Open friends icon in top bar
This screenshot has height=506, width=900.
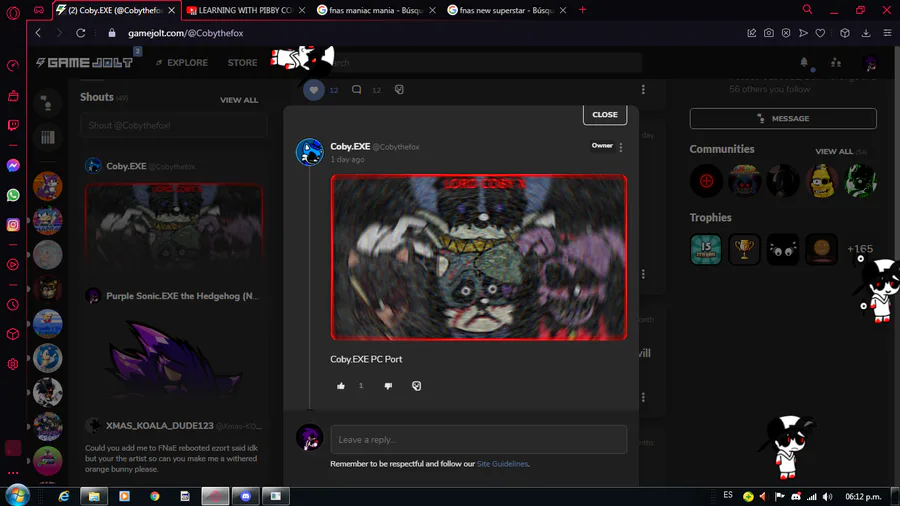tap(836, 62)
